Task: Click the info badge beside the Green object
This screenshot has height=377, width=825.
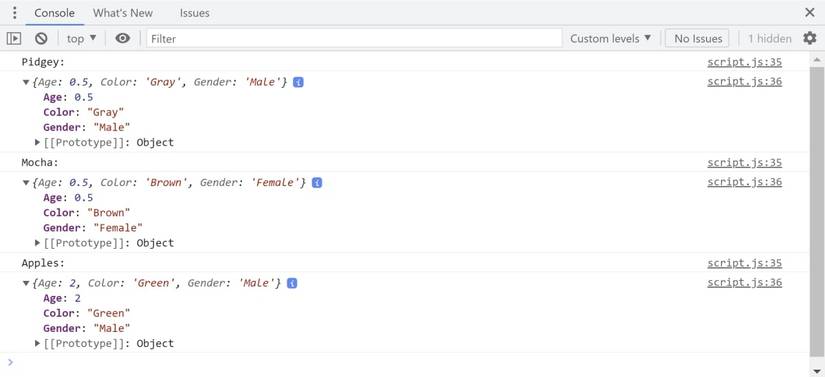Action: (292, 283)
